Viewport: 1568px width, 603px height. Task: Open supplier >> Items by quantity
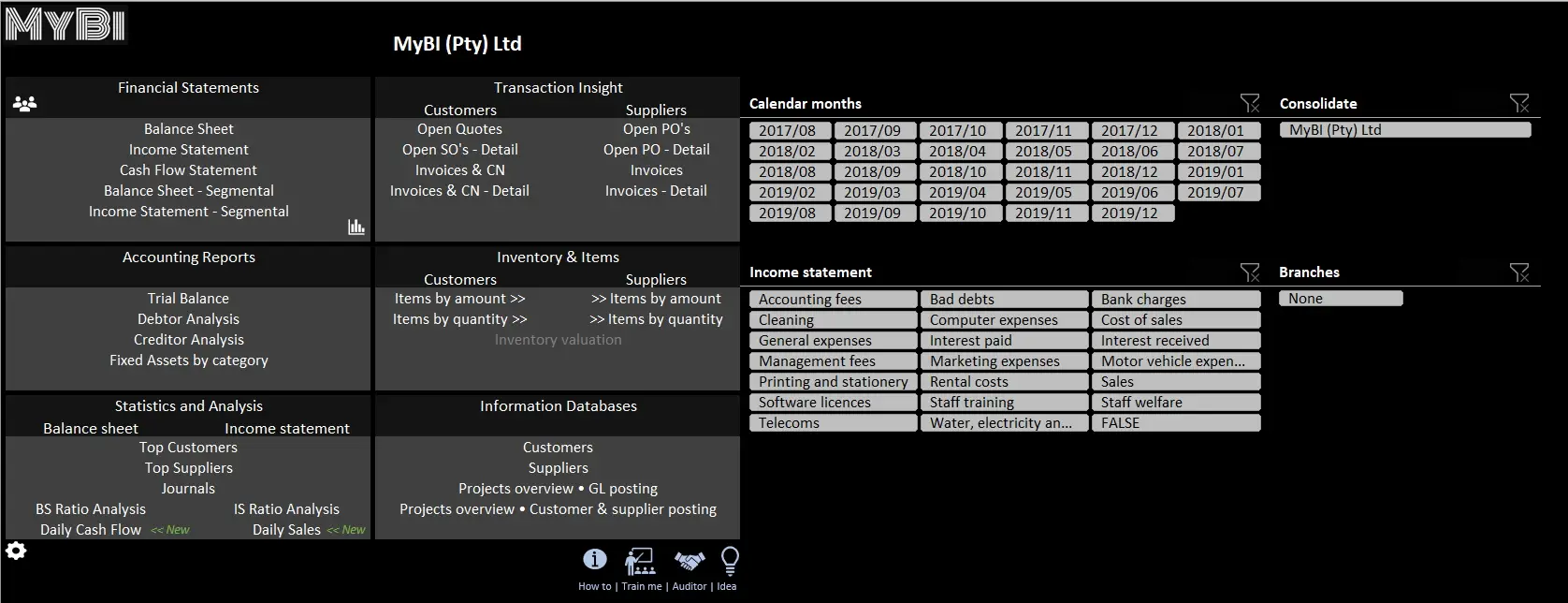(657, 319)
